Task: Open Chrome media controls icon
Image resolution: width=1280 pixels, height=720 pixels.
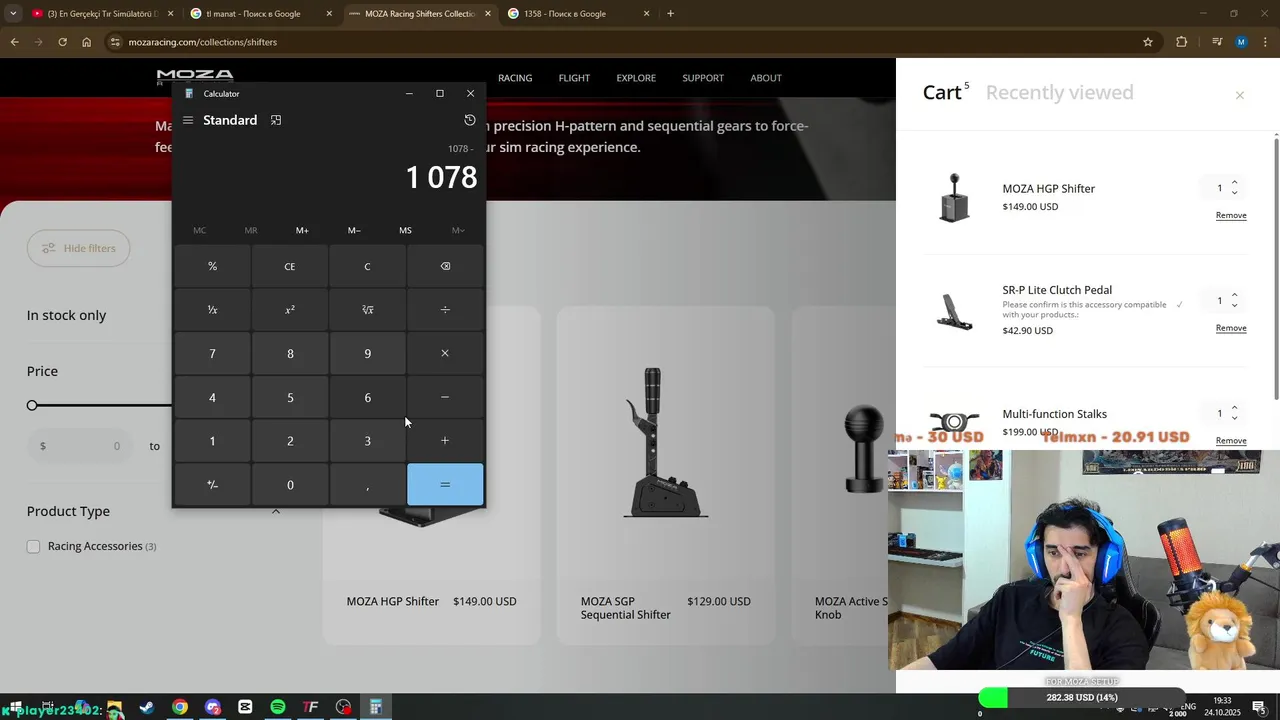Action: click(1217, 42)
